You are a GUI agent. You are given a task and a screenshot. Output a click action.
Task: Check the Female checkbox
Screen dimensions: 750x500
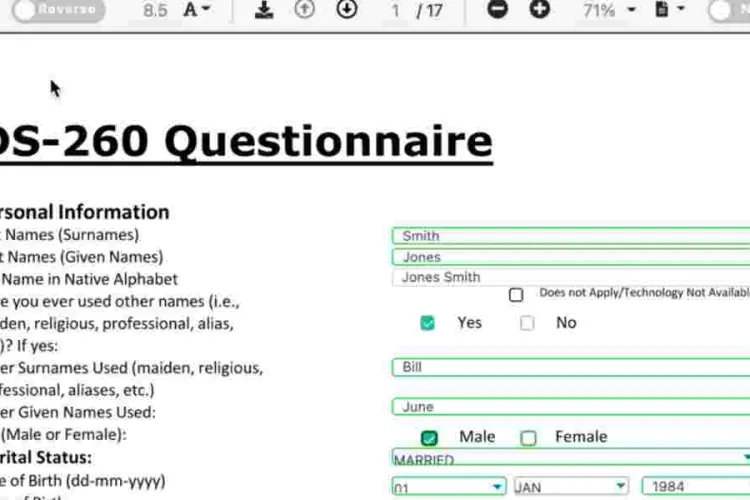[x=529, y=438]
